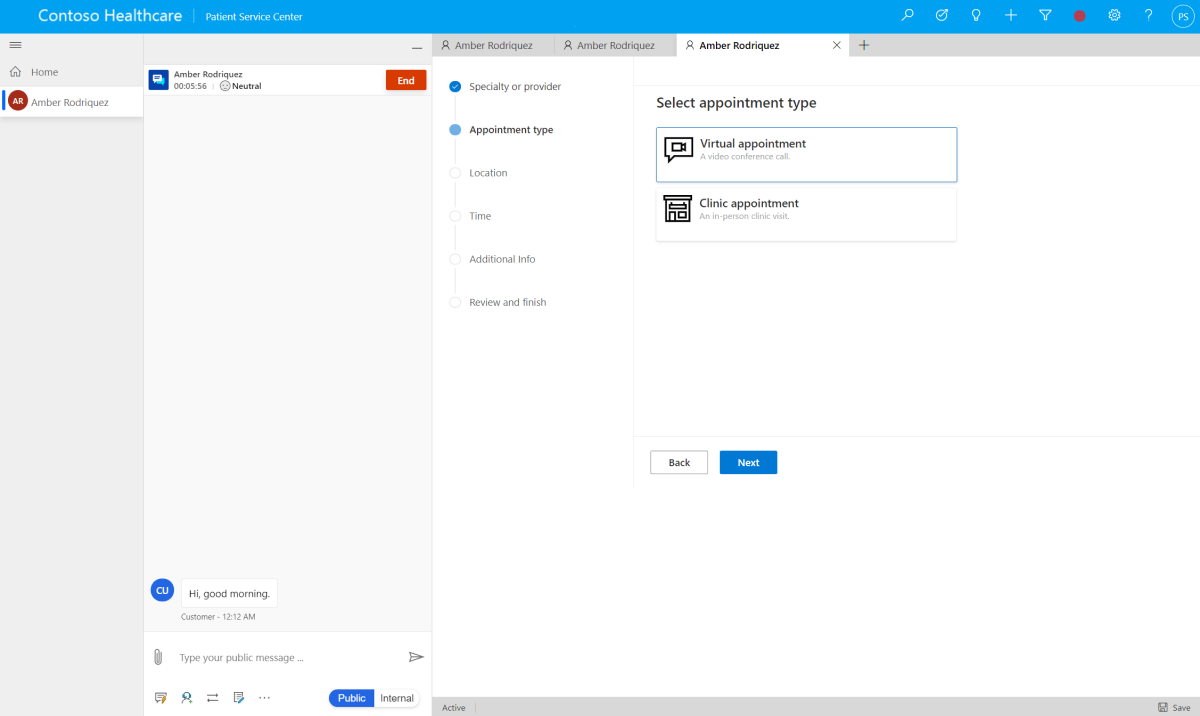Image resolution: width=1200 pixels, height=716 pixels.
Task: Click the red presence status indicator
Action: 1080,17
